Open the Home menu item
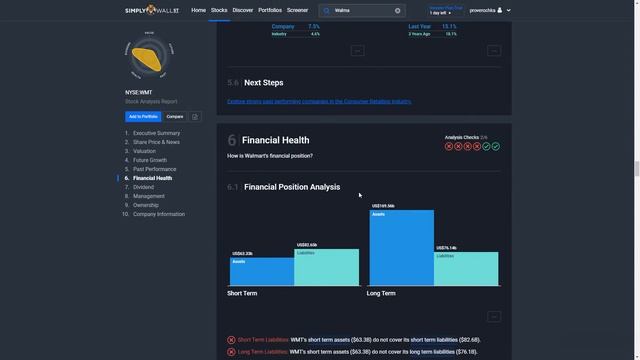This screenshot has width=640, height=360. pyautogui.click(x=198, y=10)
